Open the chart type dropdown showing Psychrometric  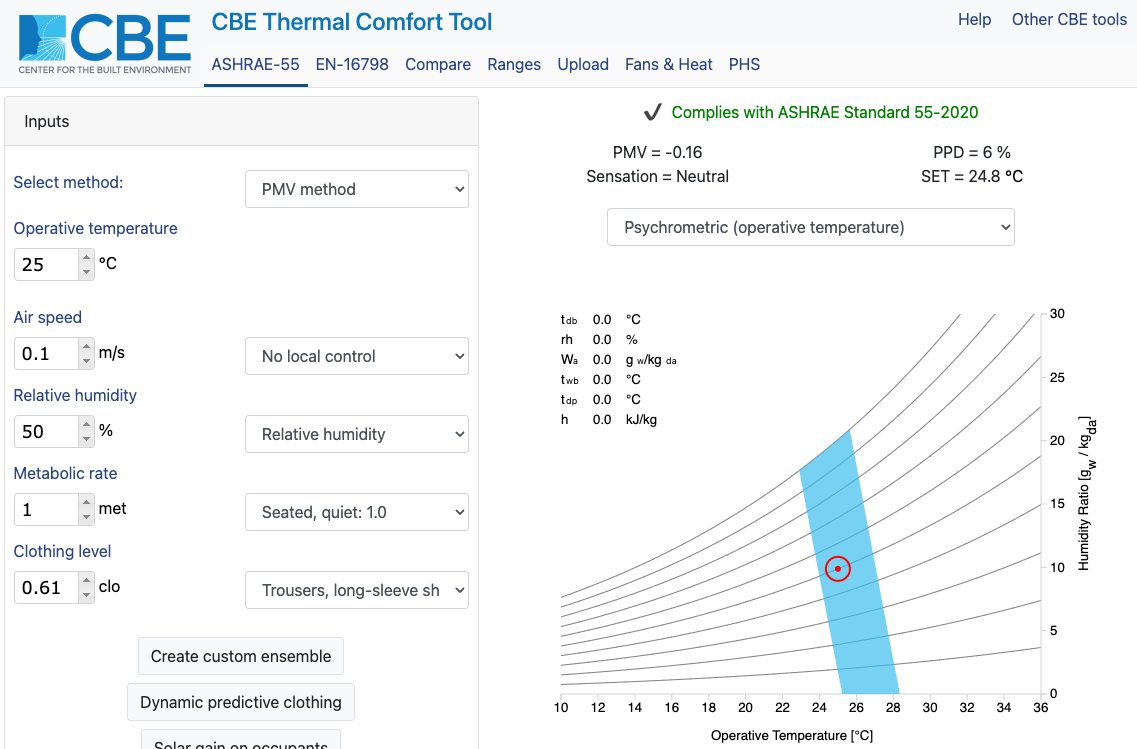click(x=810, y=227)
